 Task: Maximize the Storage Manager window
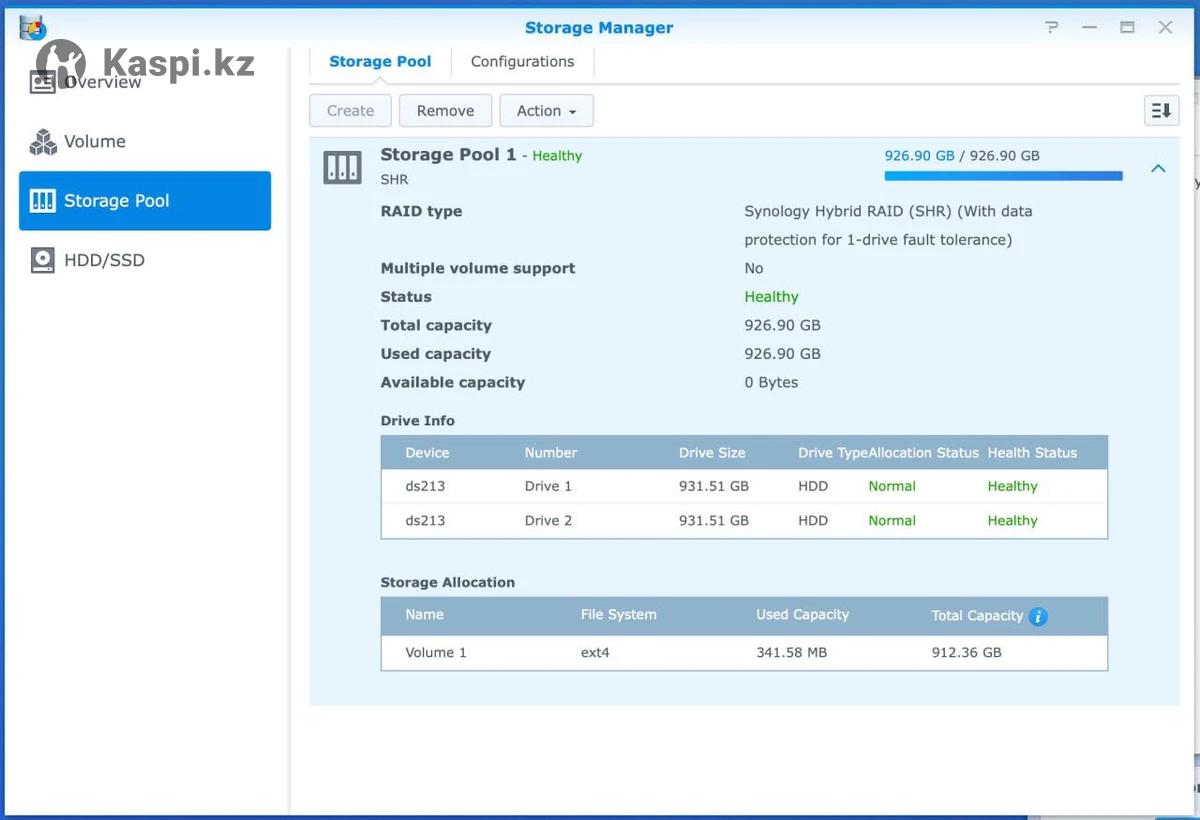(1127, 28)
